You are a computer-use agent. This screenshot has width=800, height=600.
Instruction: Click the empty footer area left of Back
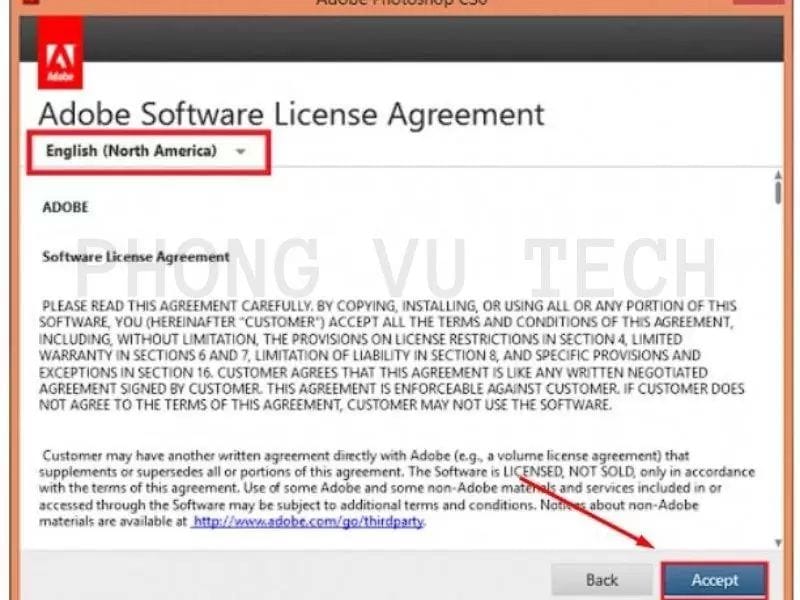280,579
